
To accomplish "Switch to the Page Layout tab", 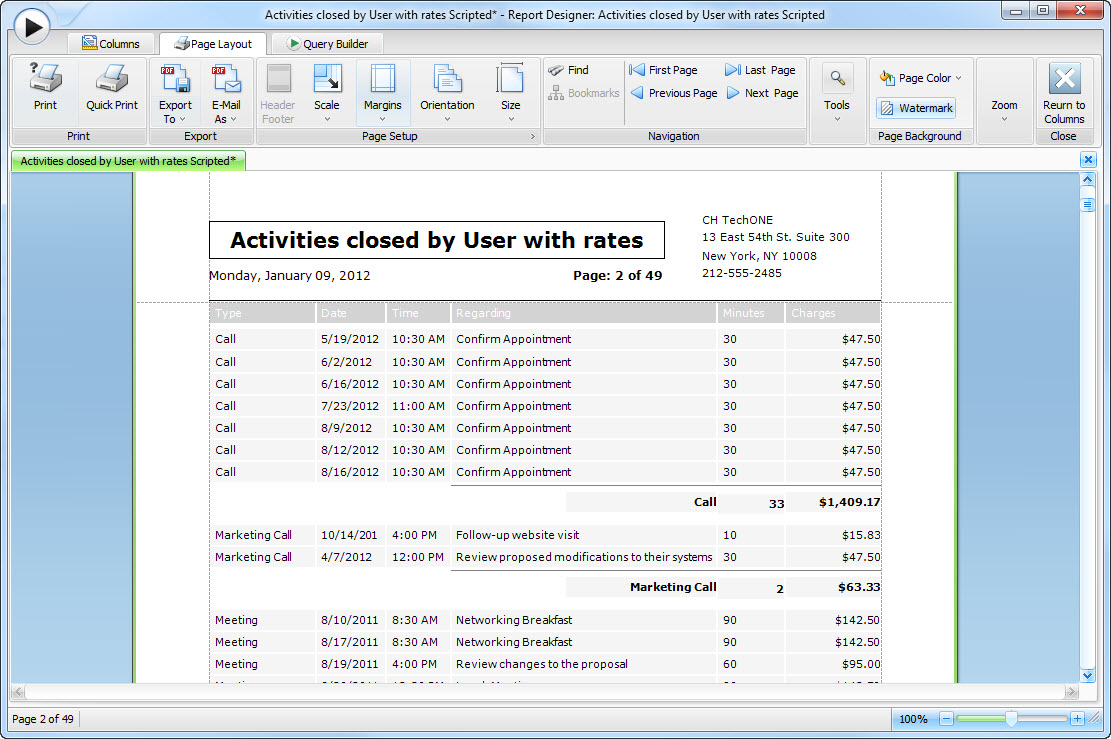I will click(213, 43).
